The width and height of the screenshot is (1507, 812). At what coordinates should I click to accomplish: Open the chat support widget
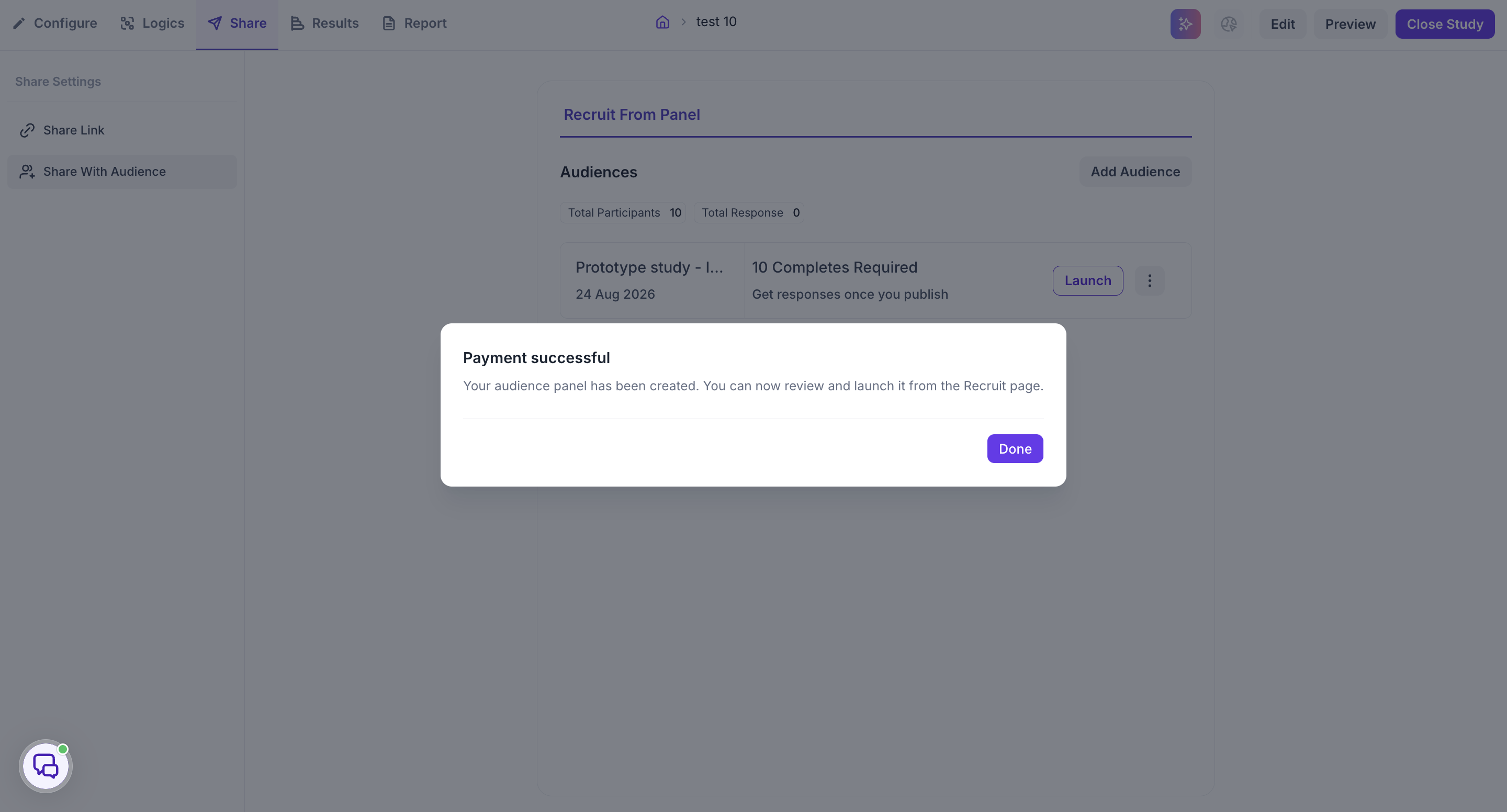tap(46, 766)
